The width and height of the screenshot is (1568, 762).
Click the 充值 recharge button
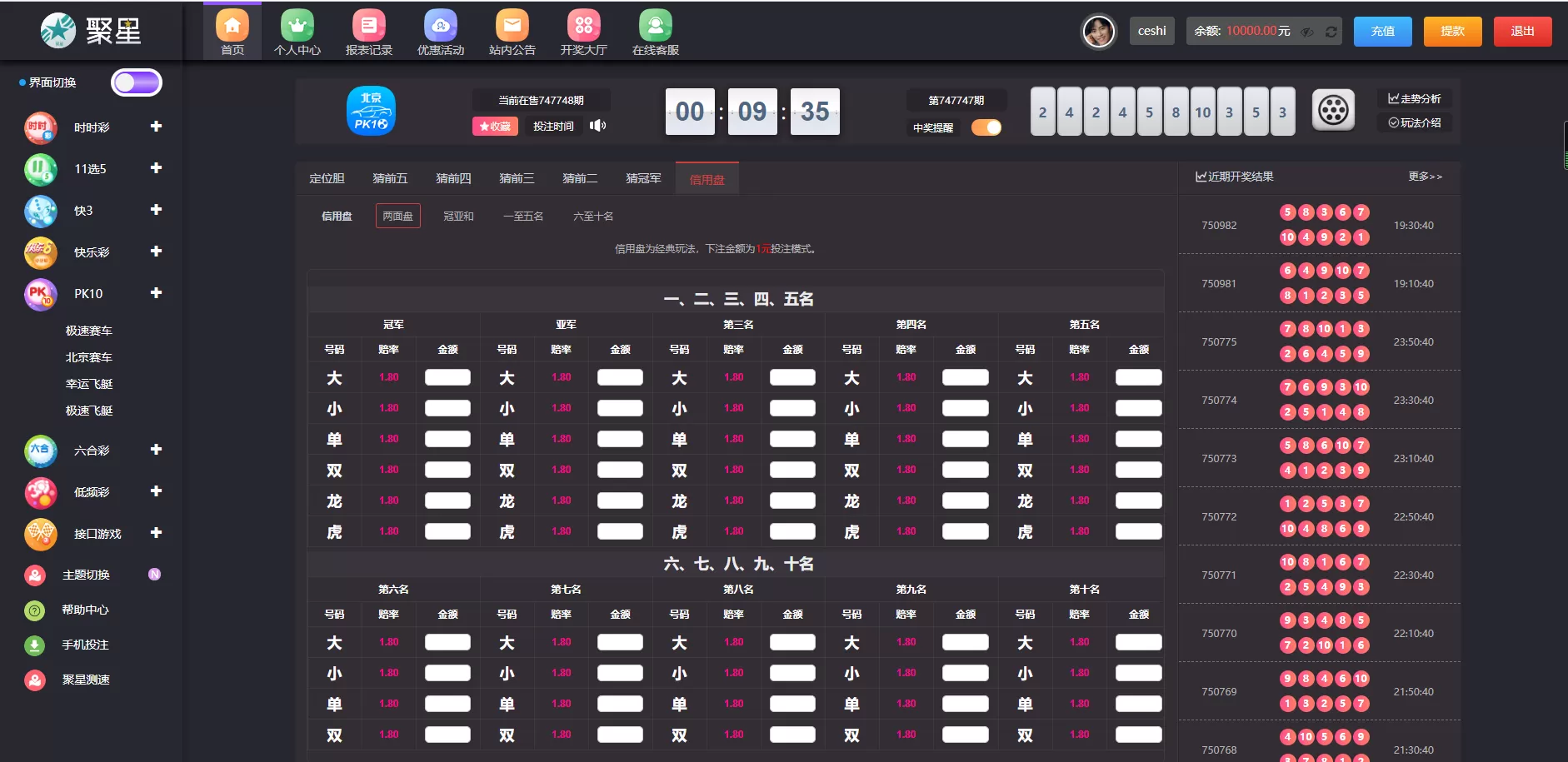coord(1382,30)
